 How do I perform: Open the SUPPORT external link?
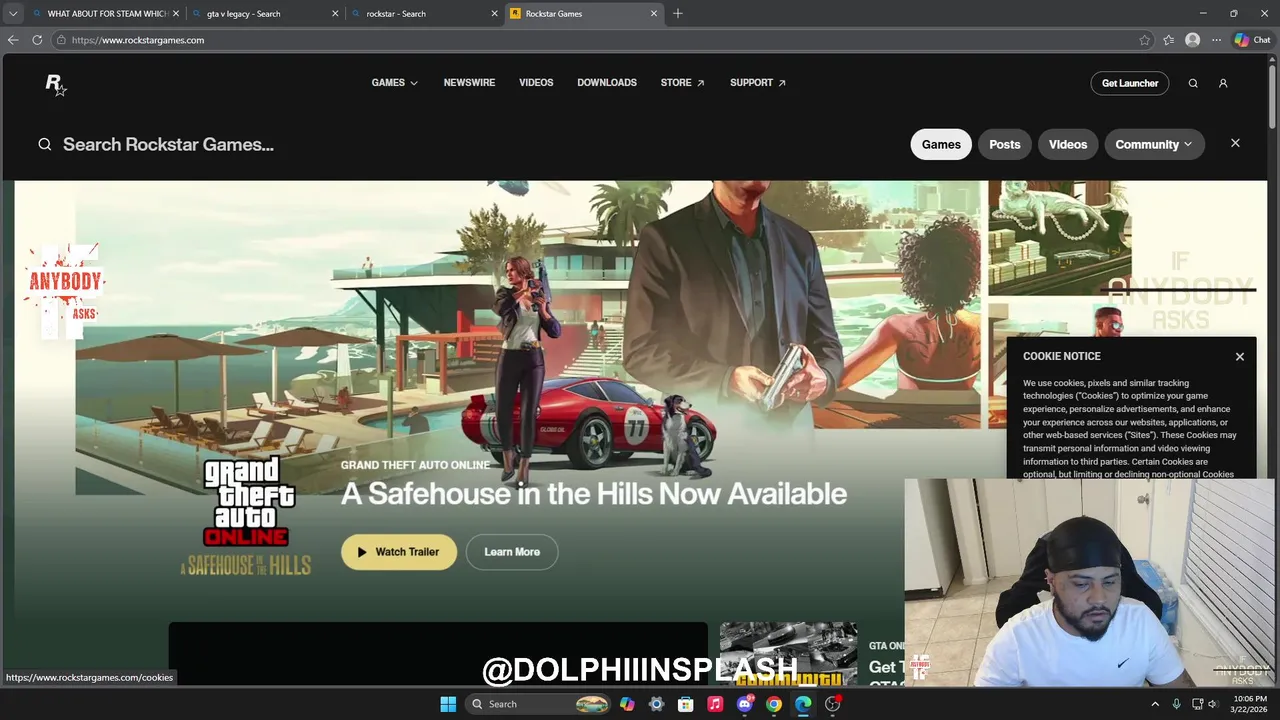coord(758,83)
